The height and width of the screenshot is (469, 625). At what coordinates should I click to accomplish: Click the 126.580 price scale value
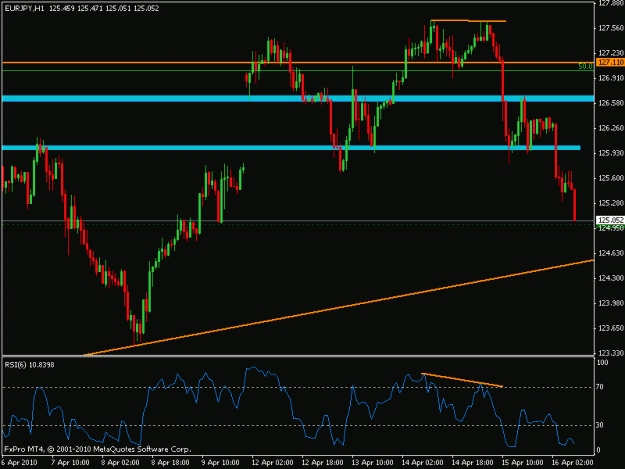tap(611, 103)
